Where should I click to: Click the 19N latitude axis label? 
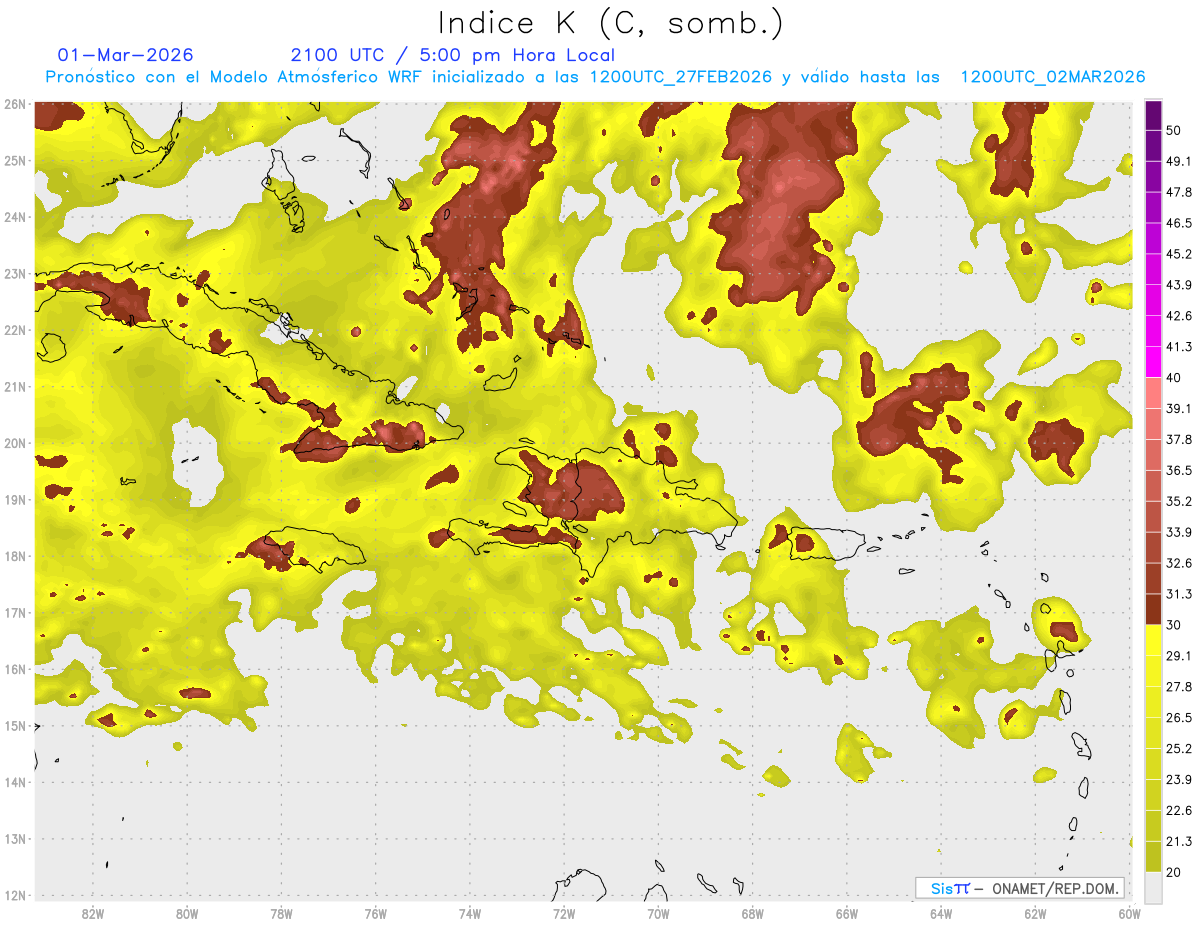(15, 500)
